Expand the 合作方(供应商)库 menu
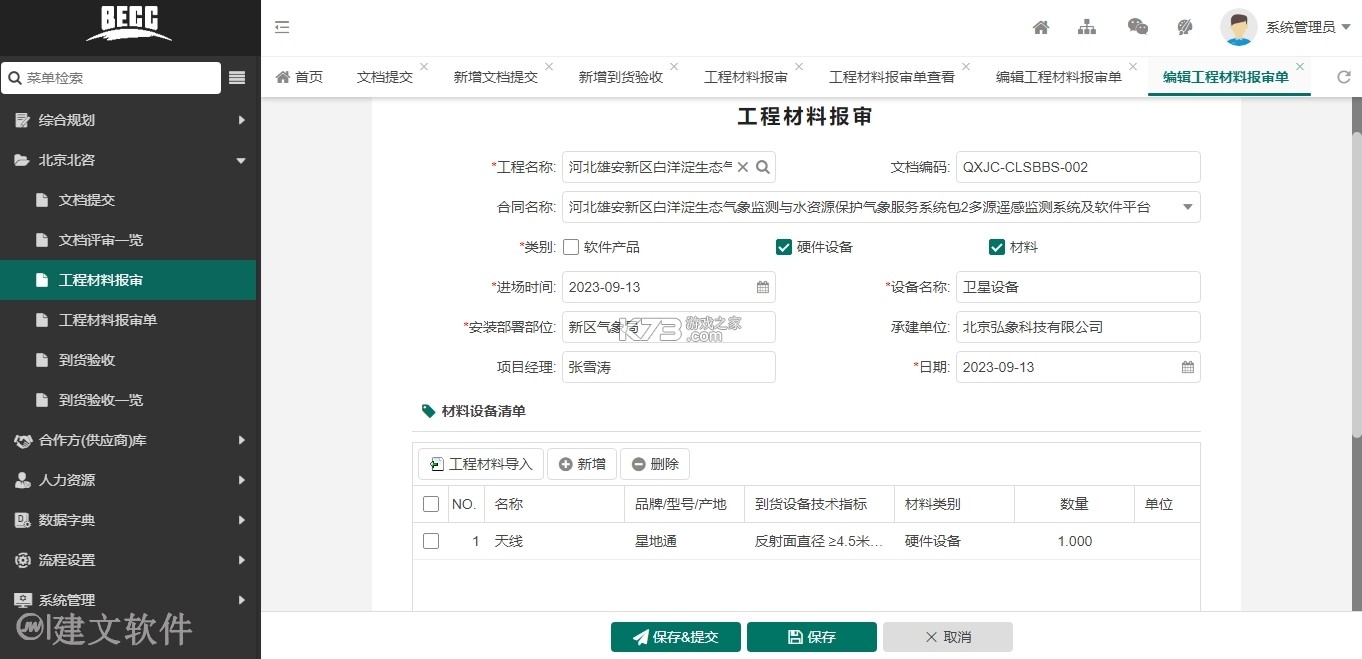 point(241,440)
